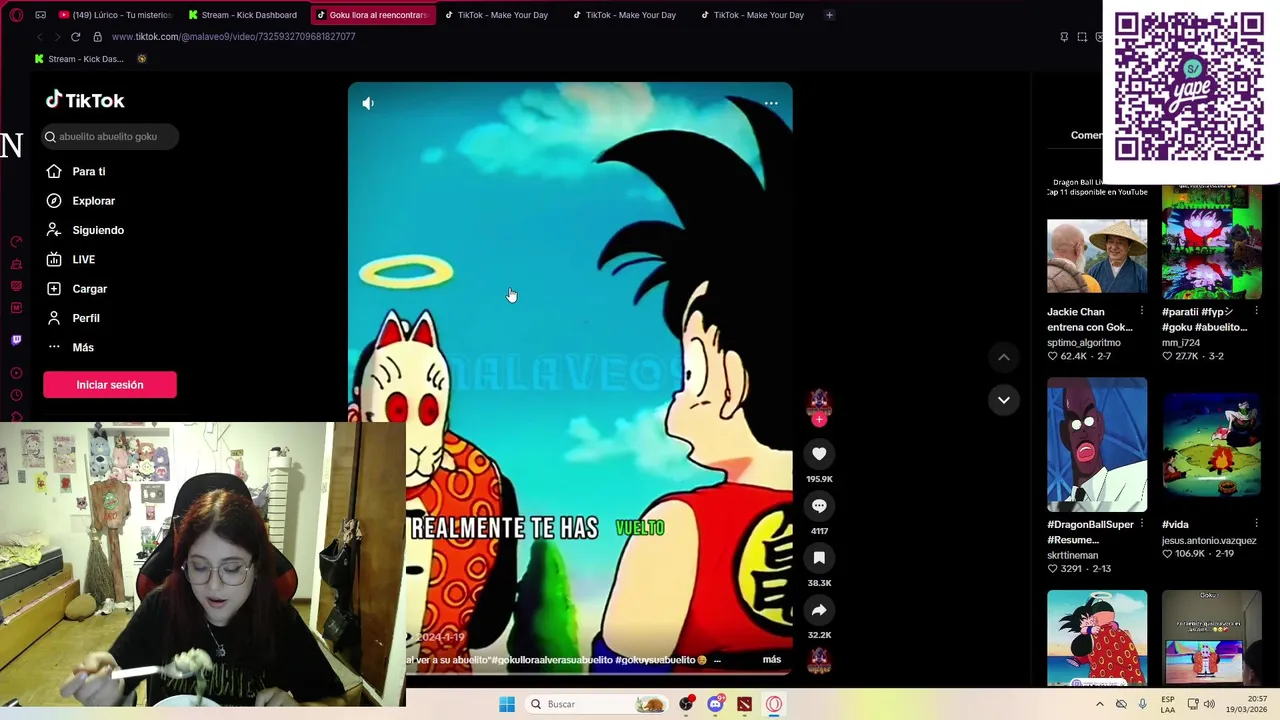The image size is (1280, 720).
Task: Open the red app icon next to Discord in taskbar
Action: [x=744, y=704]
